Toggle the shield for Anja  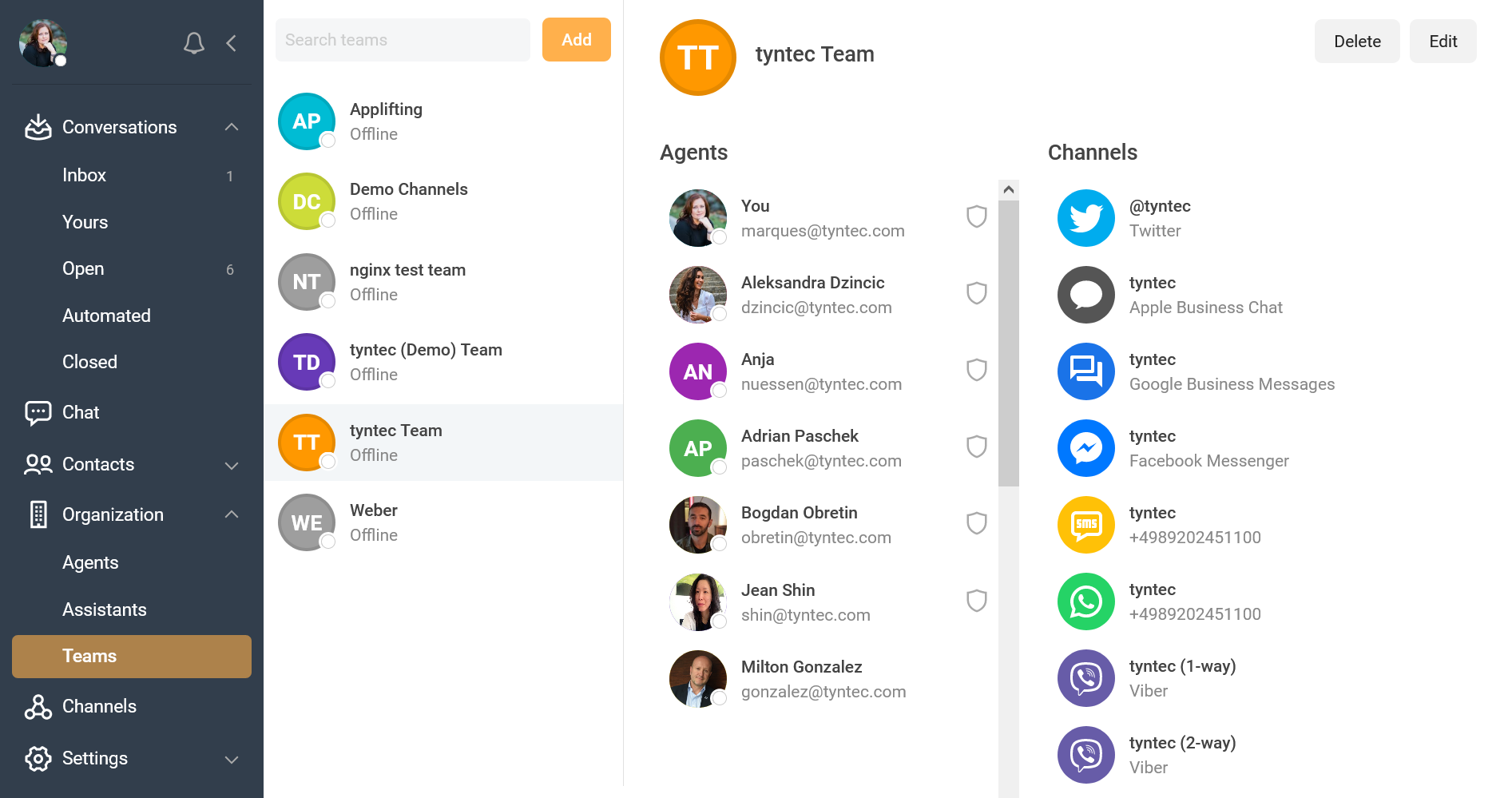click(x=977, y=370)
